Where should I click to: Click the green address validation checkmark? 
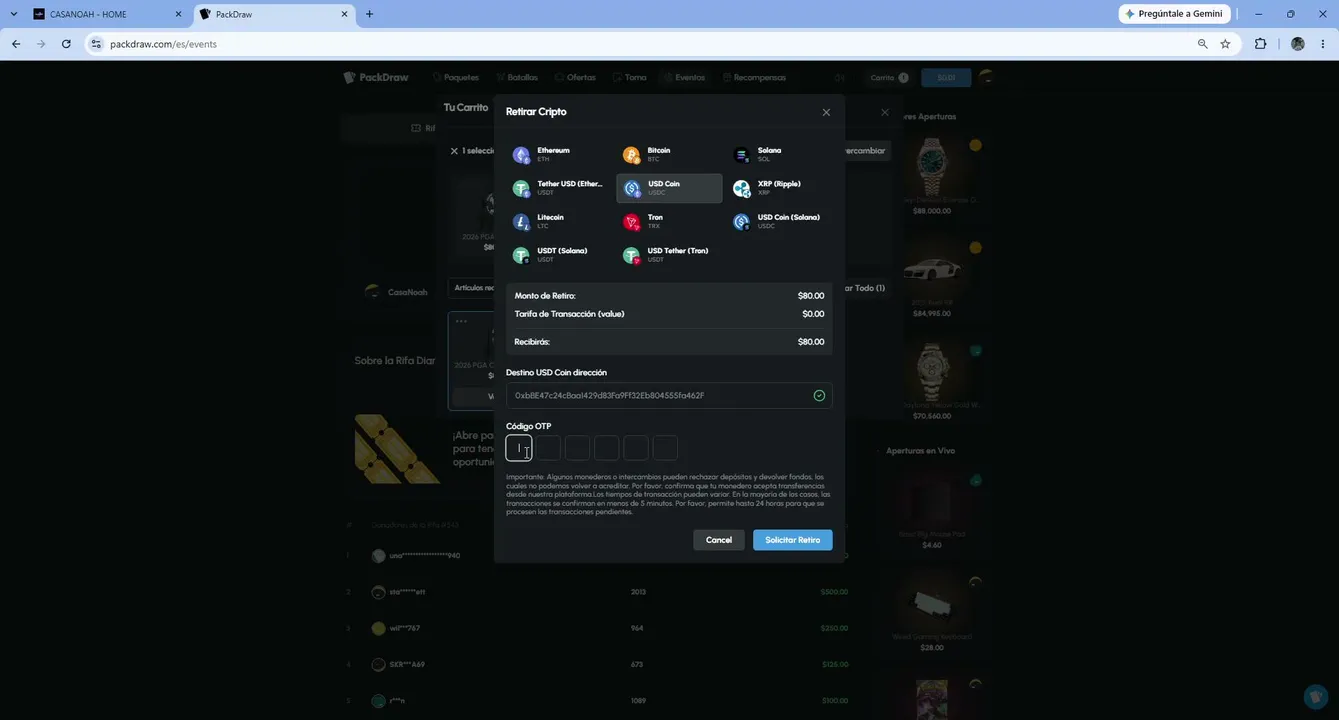pyautogui.click(x=819, y=396)
